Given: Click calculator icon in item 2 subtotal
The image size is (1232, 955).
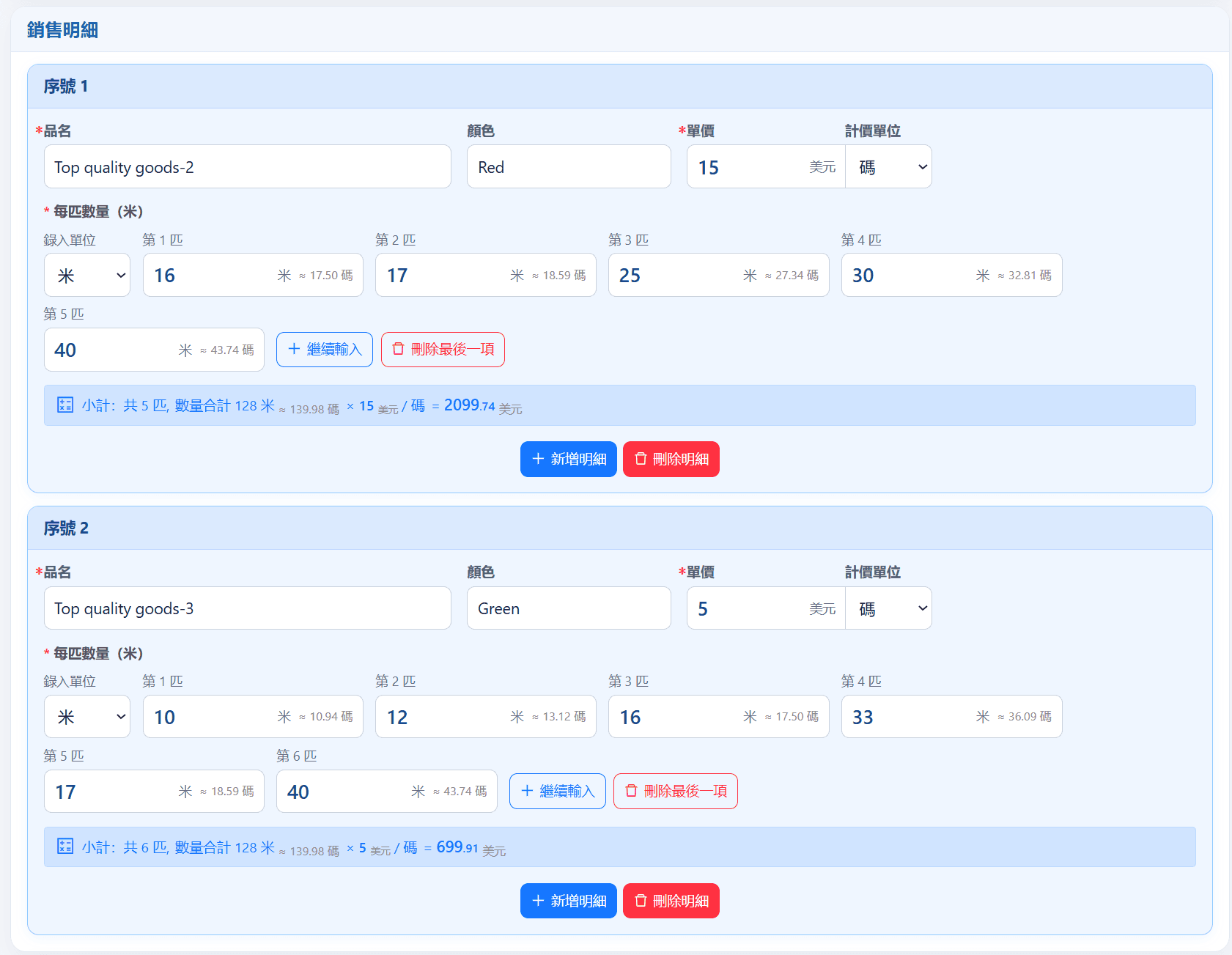Looking at the screenshot, I should 65,847.
